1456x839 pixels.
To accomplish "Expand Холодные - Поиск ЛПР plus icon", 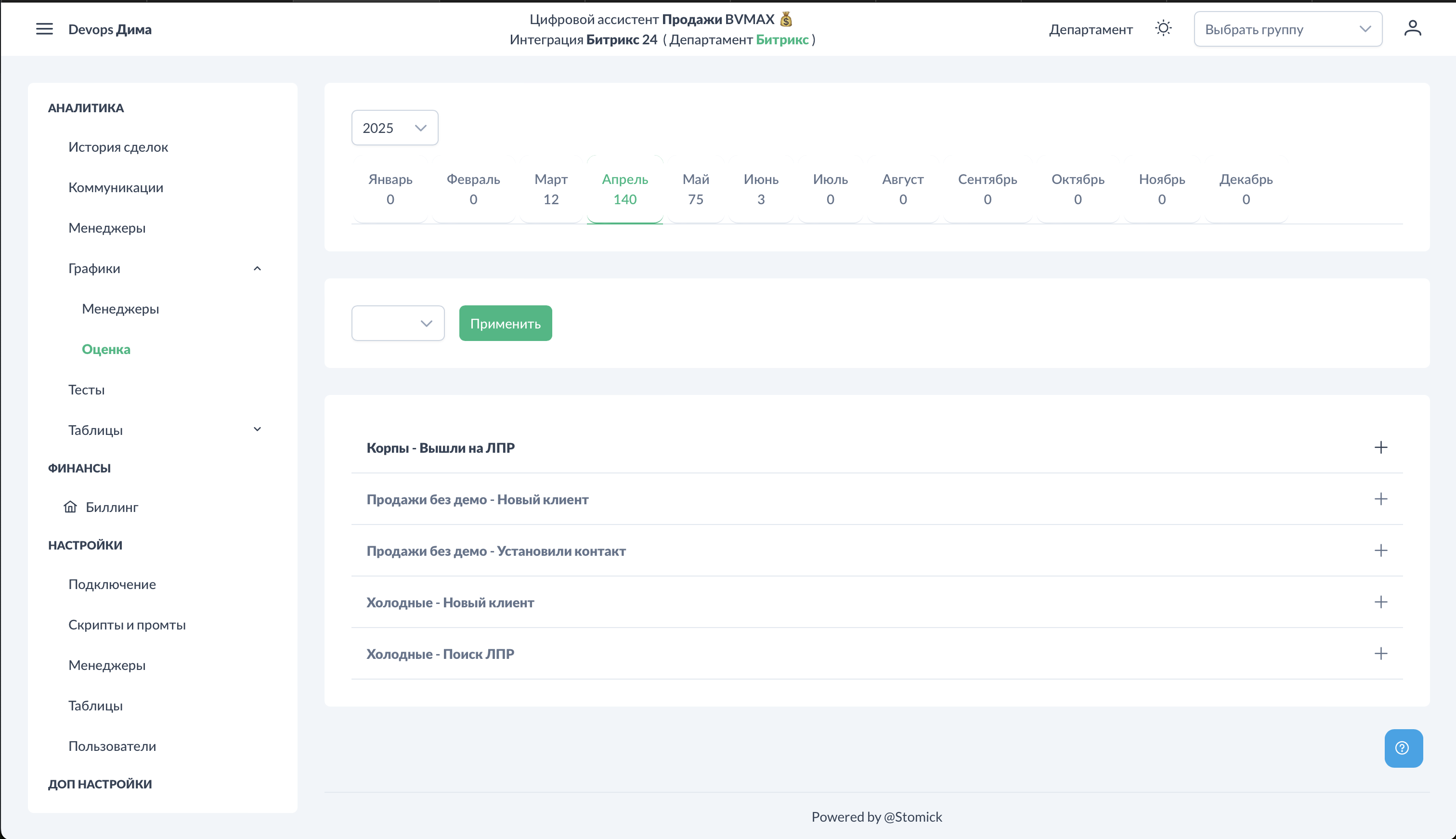I will [x=1380, y=654].
